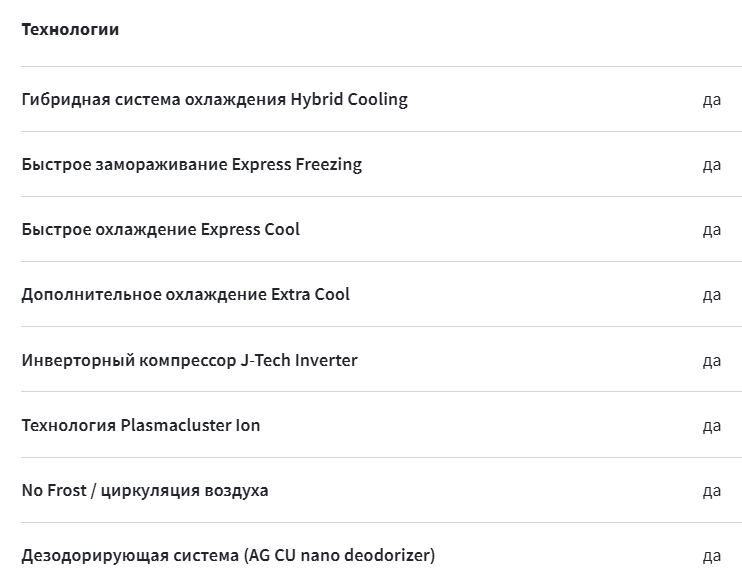Click 'да' value for Express Cool
Image resolution: width=742 pixels, height=580 pixels.
[x=712, y=230]
